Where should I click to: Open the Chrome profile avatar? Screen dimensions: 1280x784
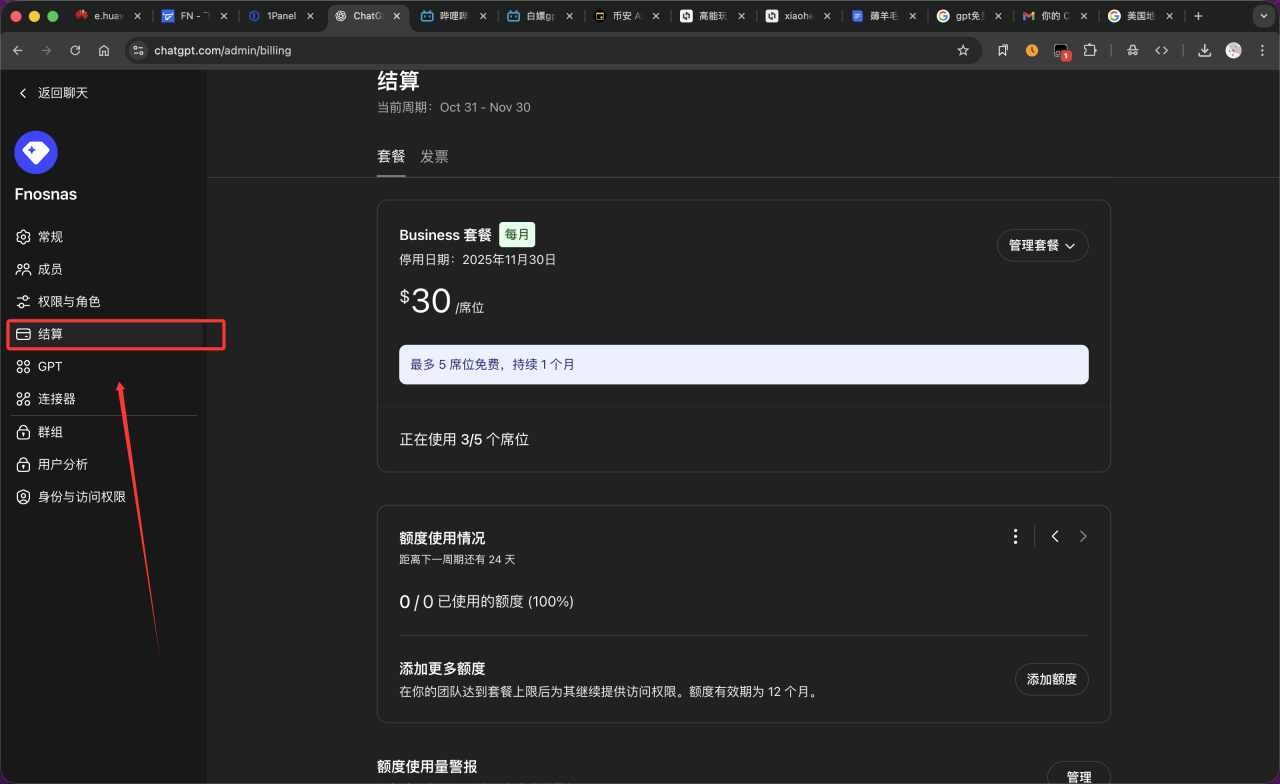(x=1234, y=50)
